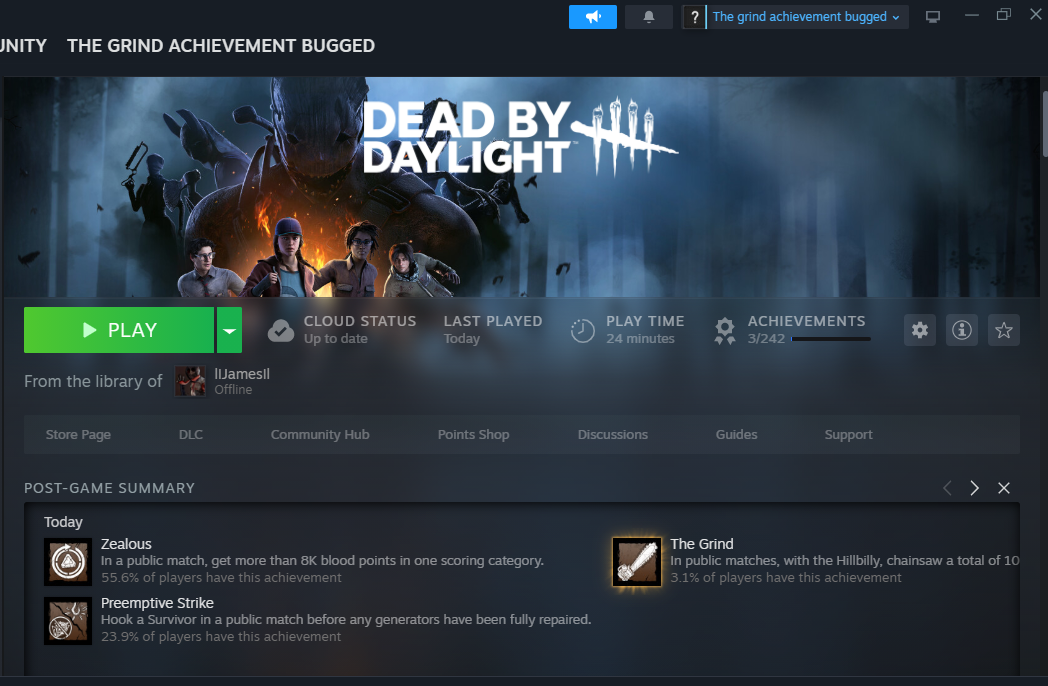Click the page vertical scrollbar
Screen dimensions: 1048x686
point(1044,124)
